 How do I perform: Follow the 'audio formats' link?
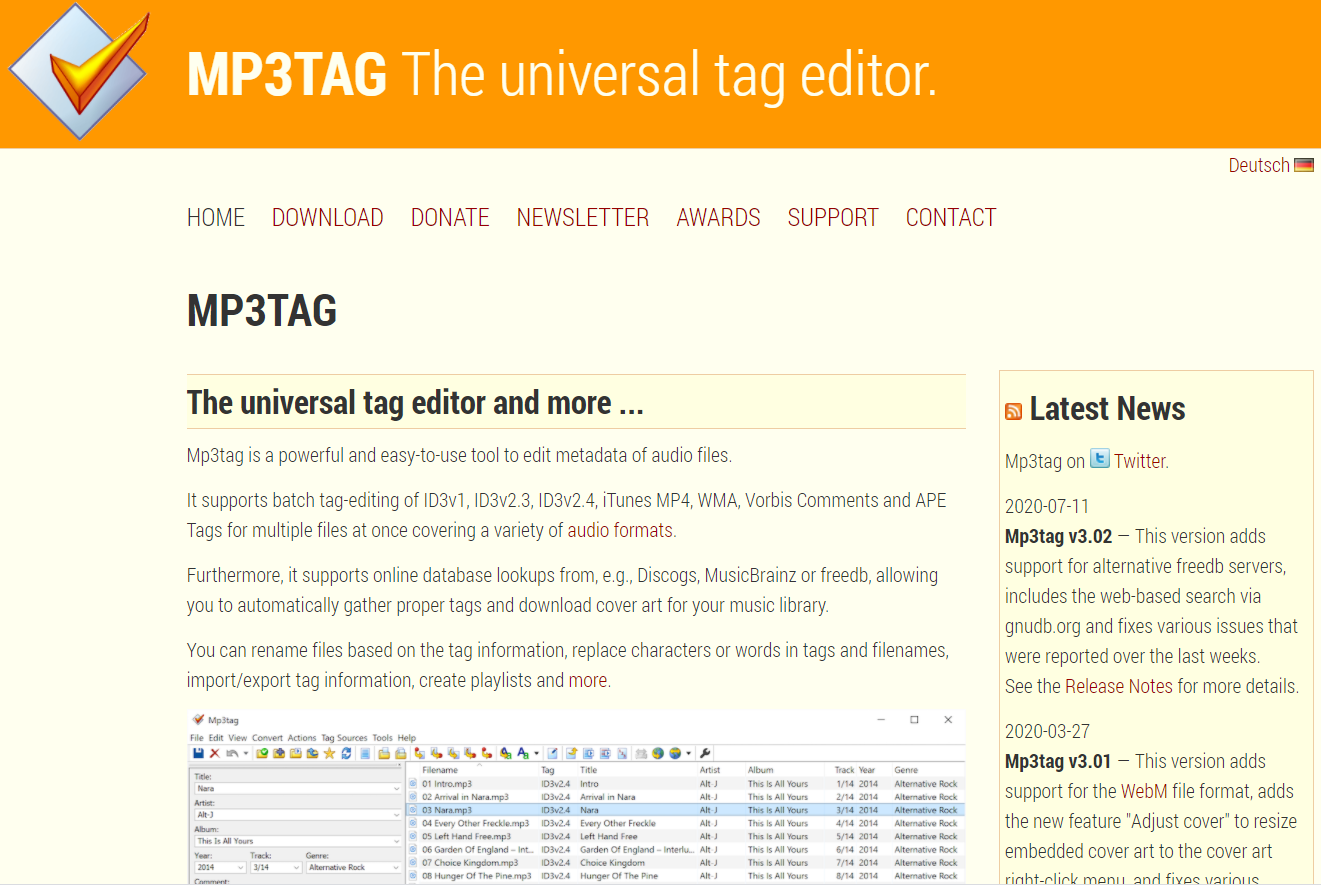click(620, 531)
